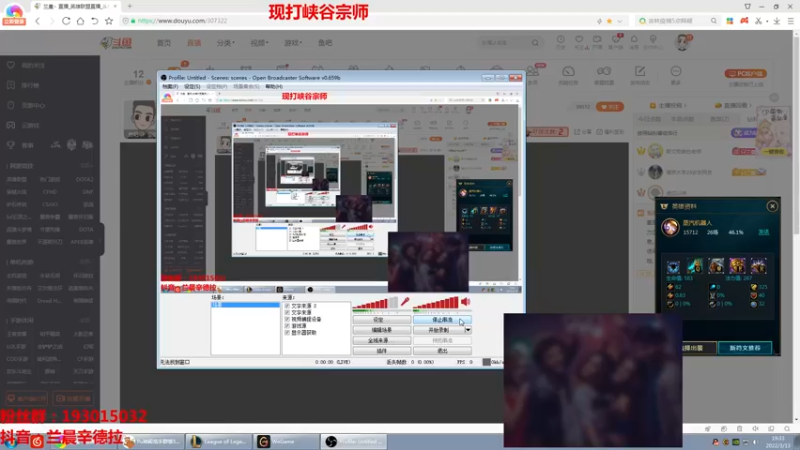Viewport: 800px width, 450px height.
Task: Click the browser back arrow
Action: pos(37,21)
